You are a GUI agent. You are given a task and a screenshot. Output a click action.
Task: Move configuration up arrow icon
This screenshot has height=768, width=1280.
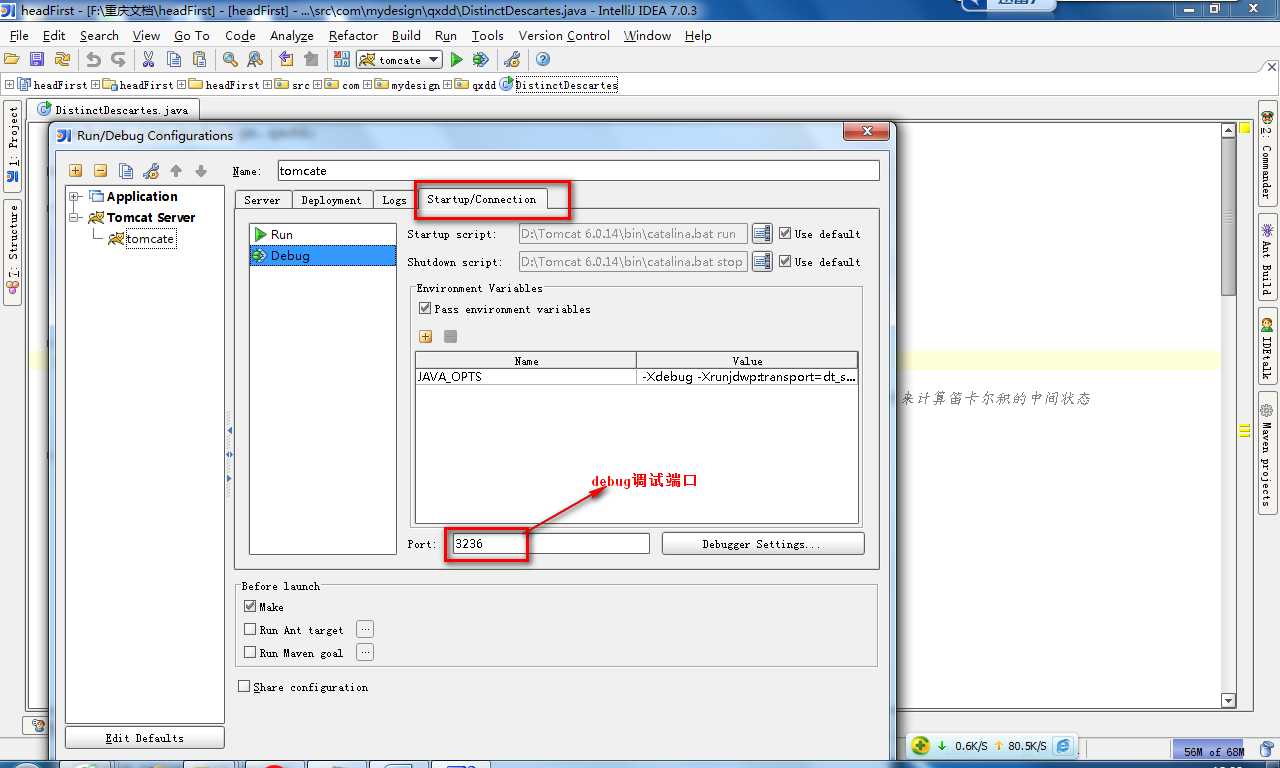click(x=176, y=171)
